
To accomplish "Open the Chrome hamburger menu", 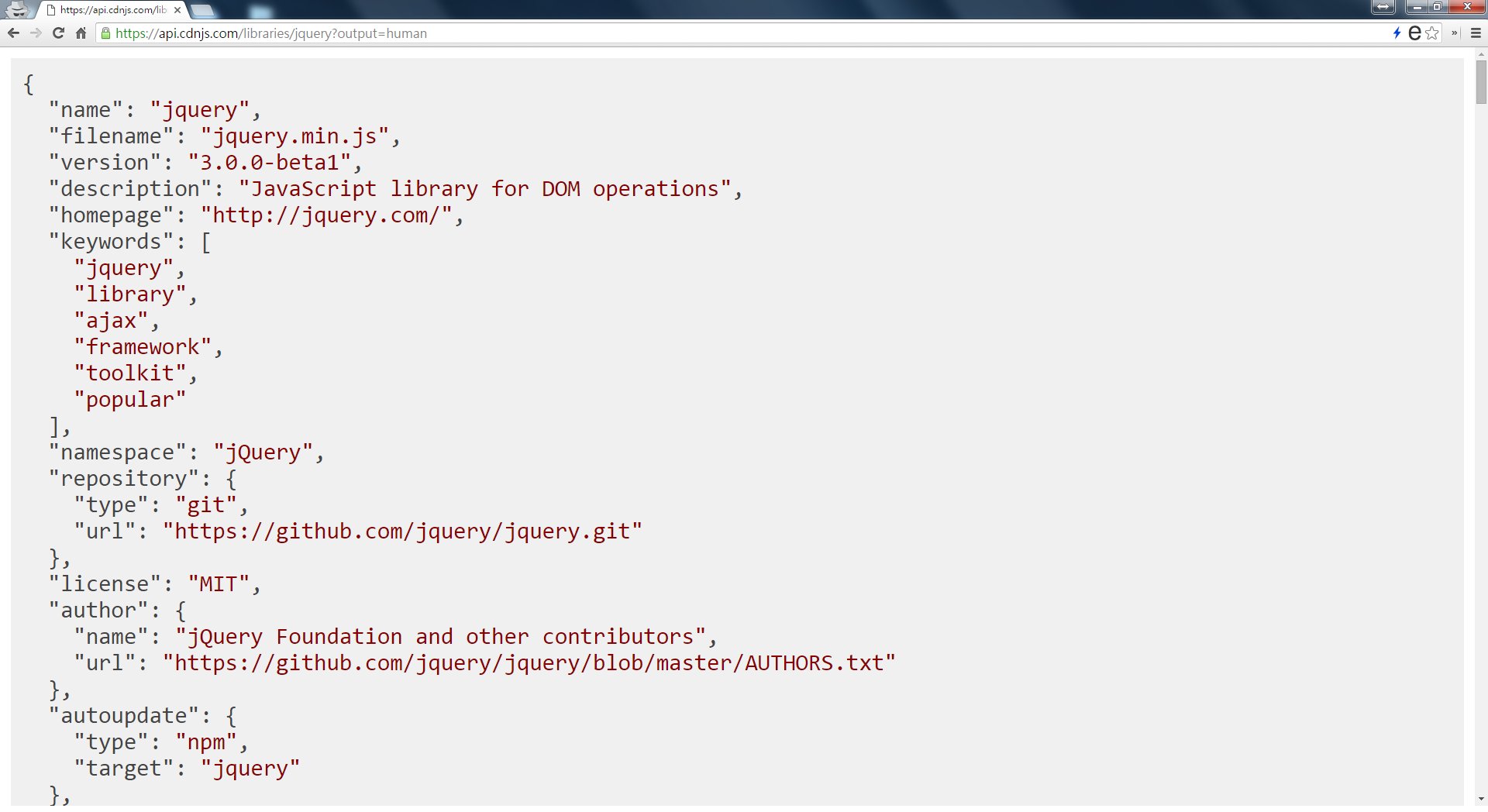I will pyautogui.click(x=1476, y=33).
